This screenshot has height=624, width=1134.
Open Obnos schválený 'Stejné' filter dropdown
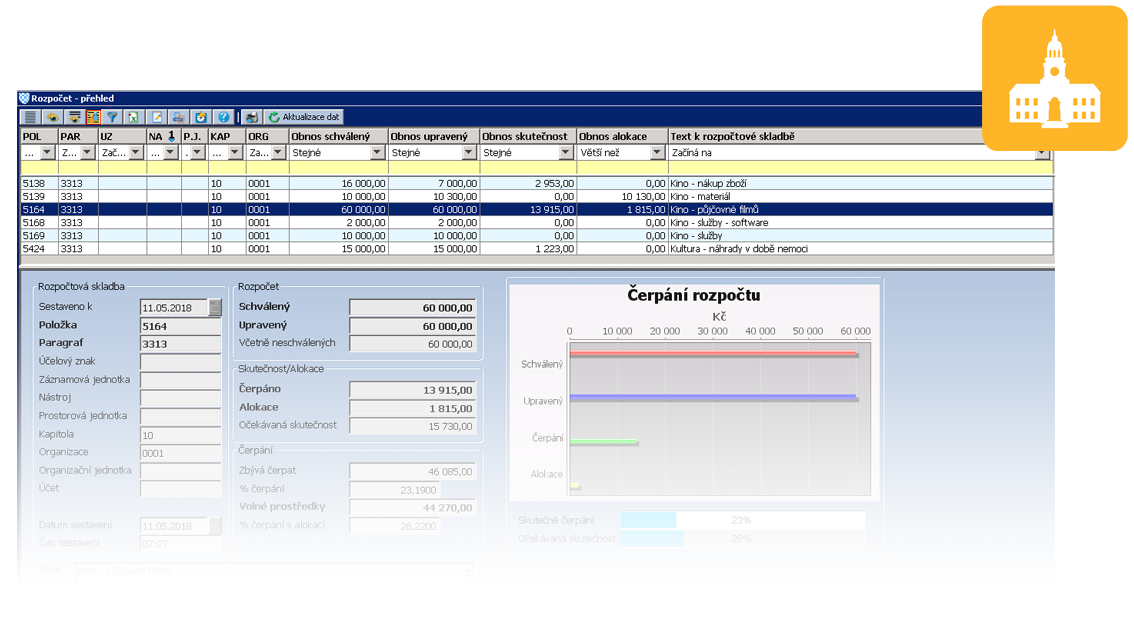coord(377,153)
